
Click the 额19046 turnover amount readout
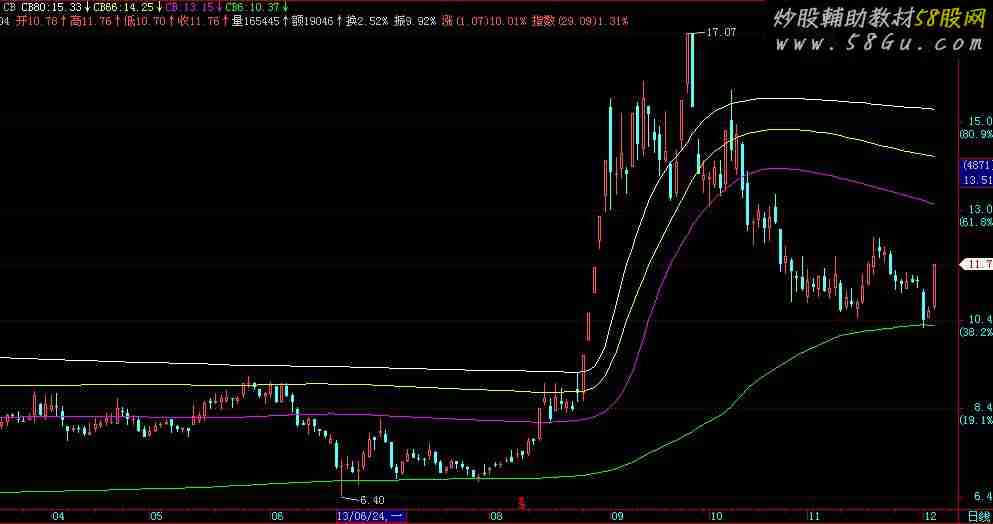(x=312, y=21)
